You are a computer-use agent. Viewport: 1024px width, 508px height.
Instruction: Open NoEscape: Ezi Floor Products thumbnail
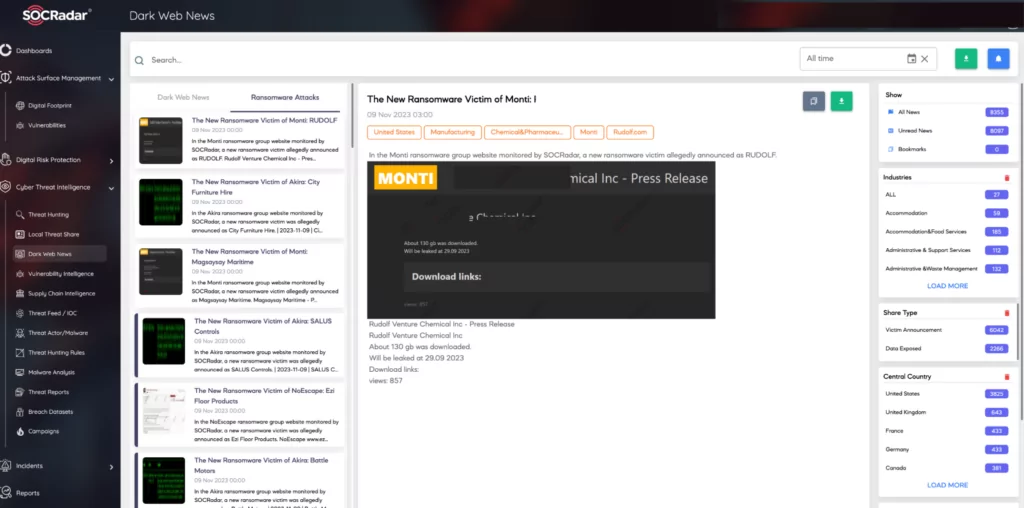pyautogui.click(x=165, y=410)
